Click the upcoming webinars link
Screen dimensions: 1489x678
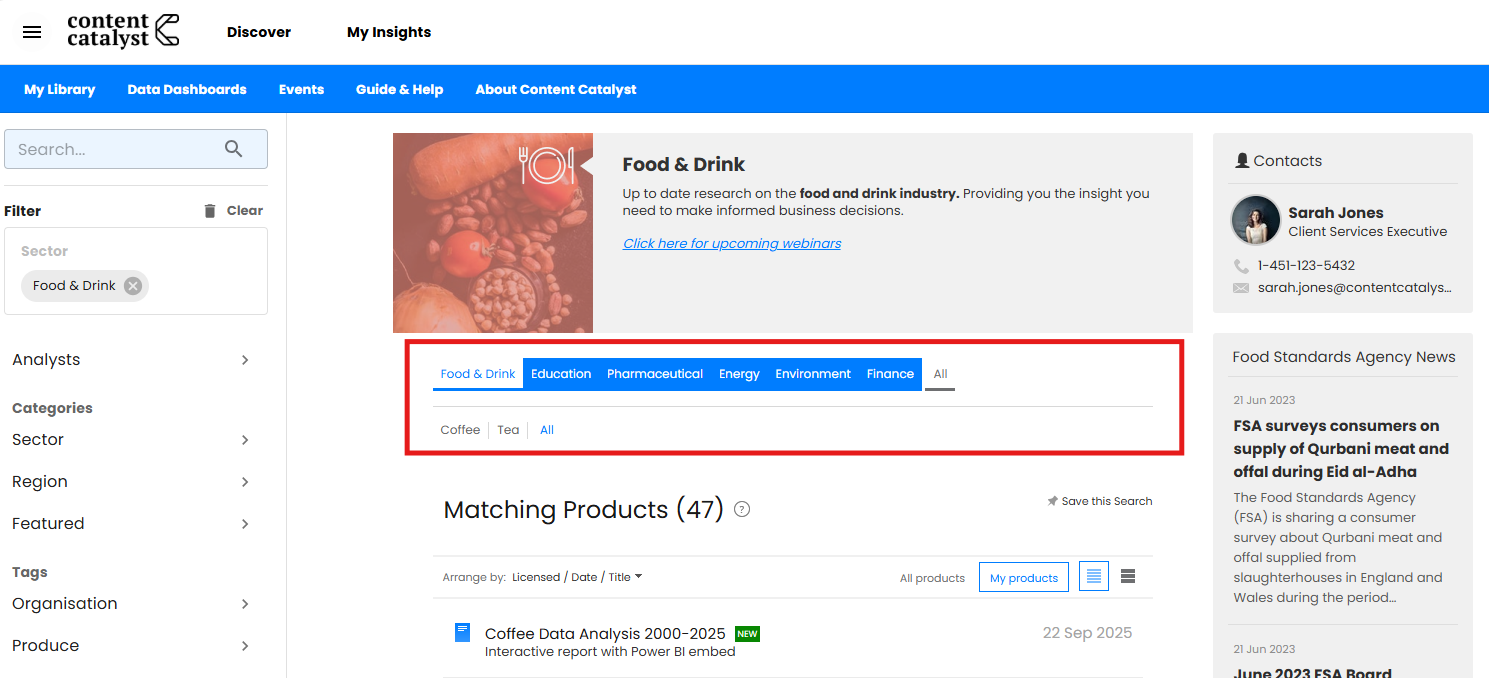tap(731, 243)
